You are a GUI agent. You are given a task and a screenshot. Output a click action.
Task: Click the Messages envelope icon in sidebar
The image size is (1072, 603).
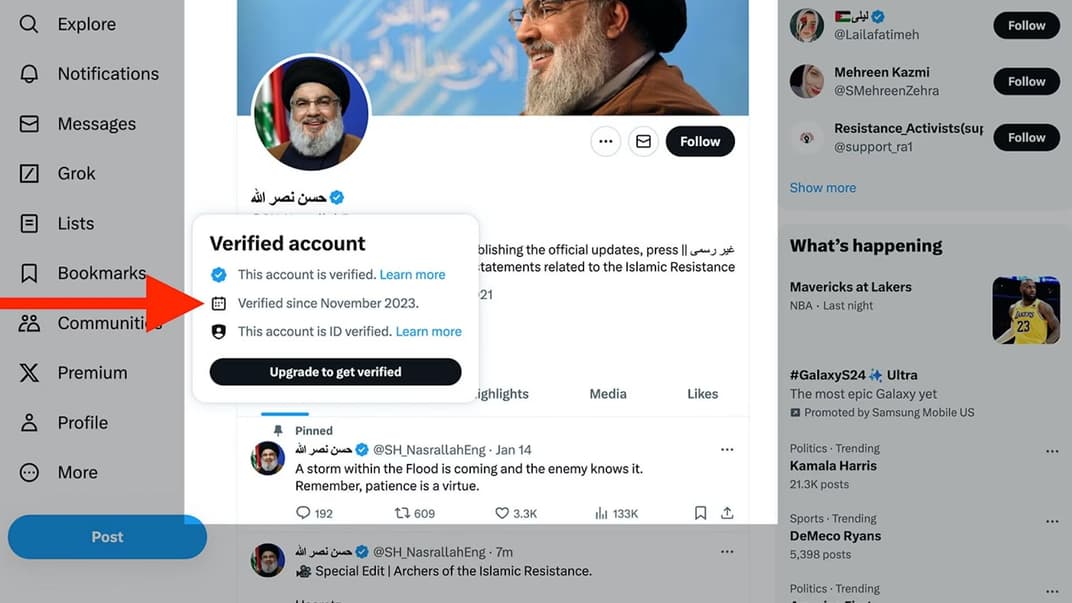click(x=29, y=124)
